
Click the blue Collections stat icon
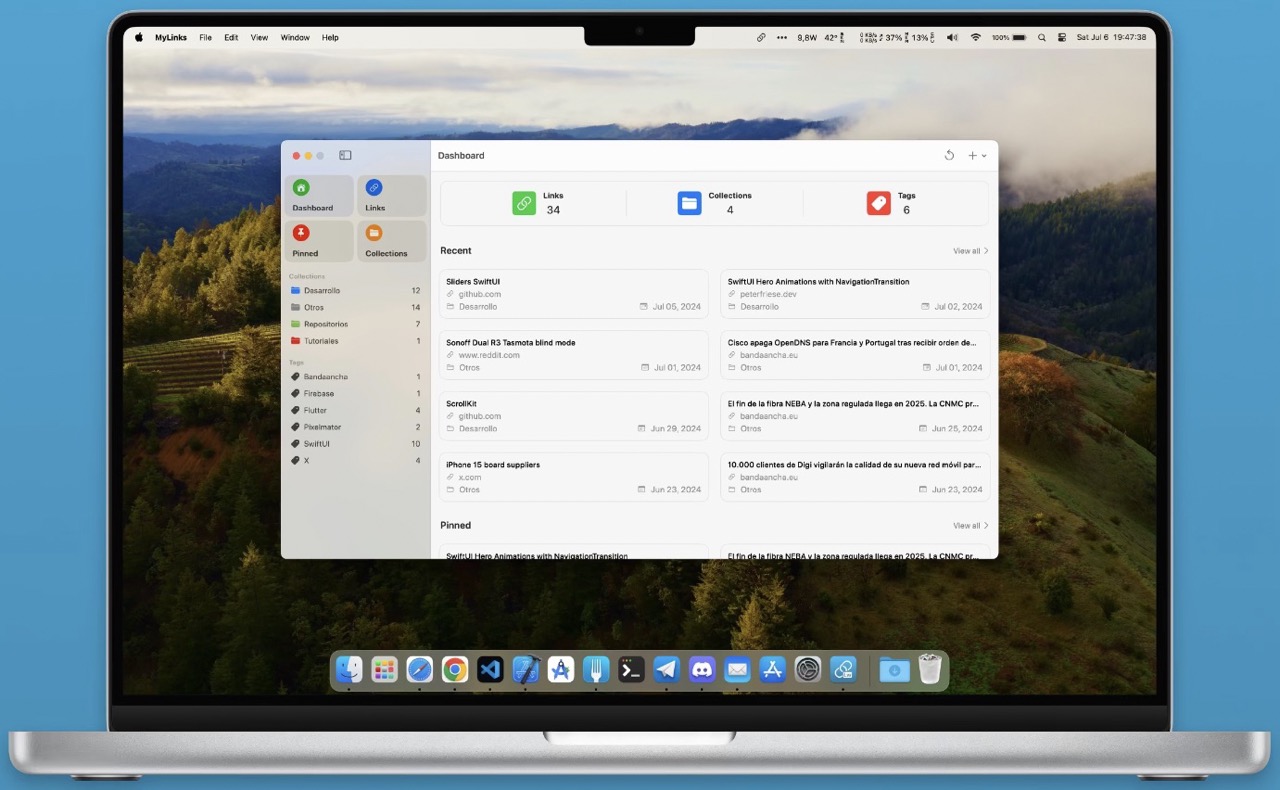pos(690,203)
